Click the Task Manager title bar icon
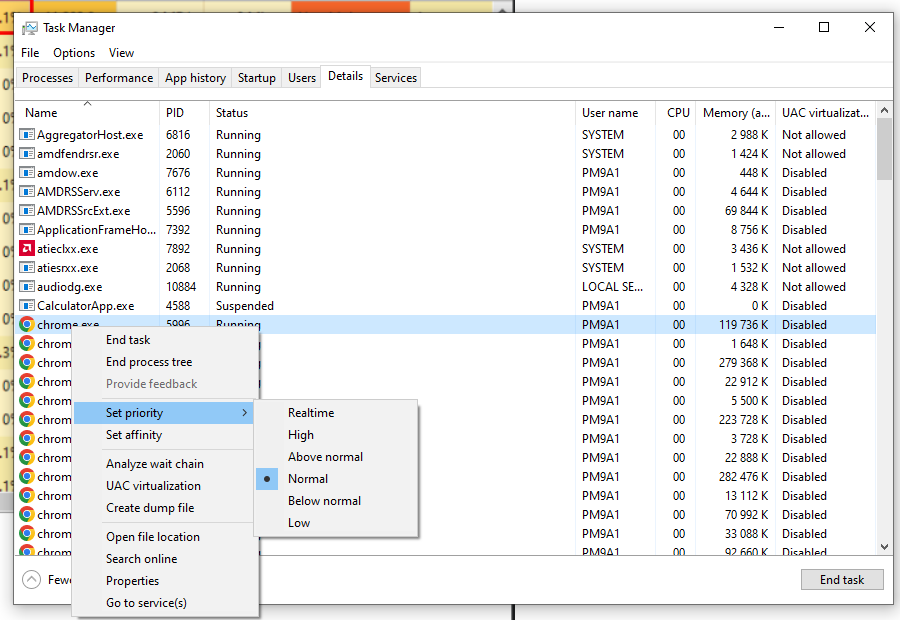 [30, 28]
